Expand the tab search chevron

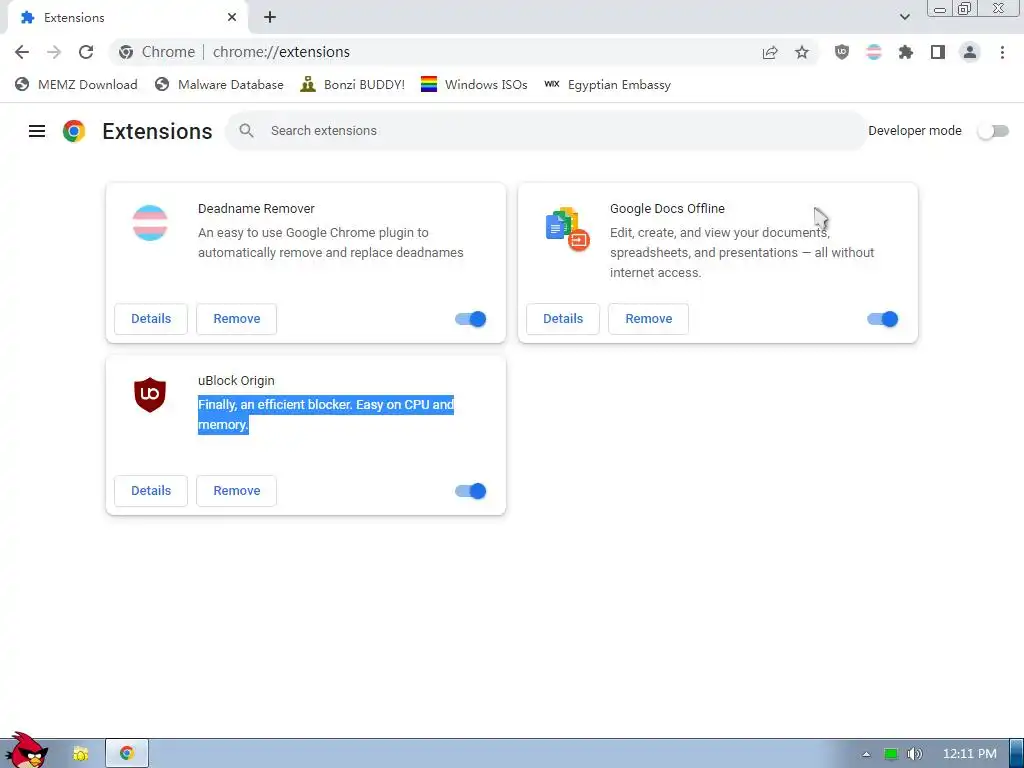point(904,17)
